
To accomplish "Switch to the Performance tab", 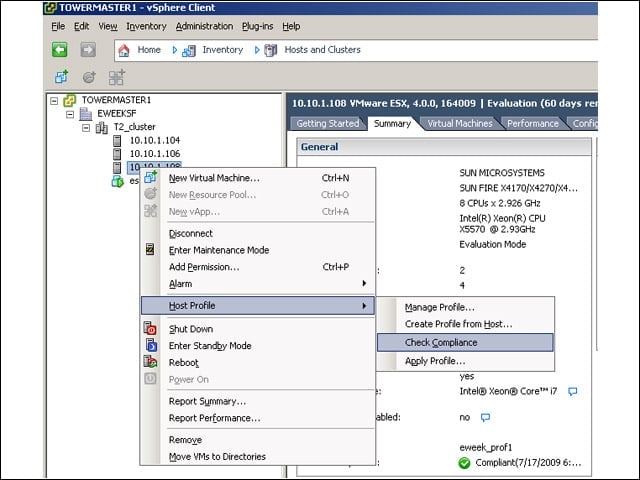I will (533, 123).
